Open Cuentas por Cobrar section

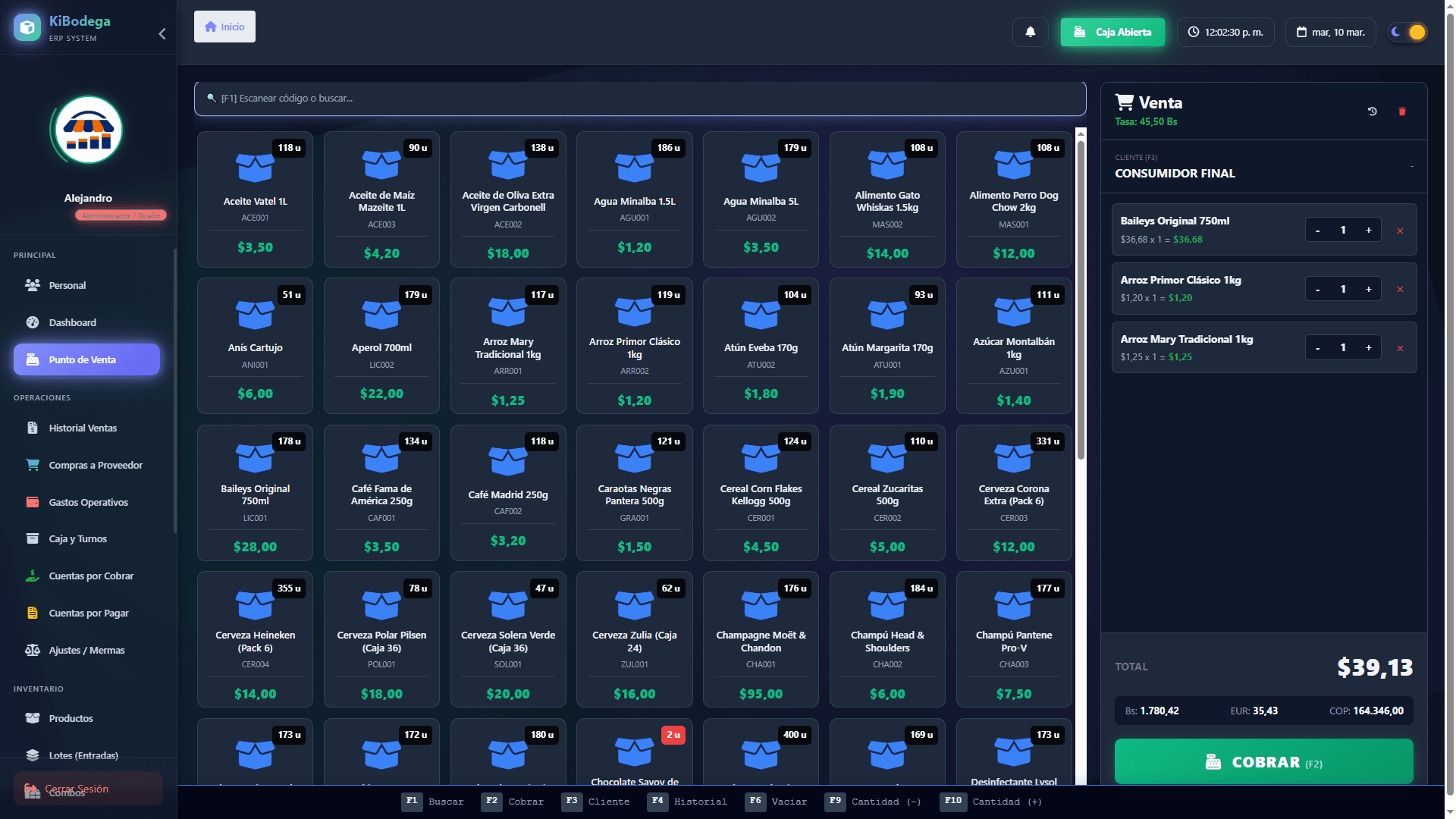pyautogui.click(x=91, y=576)
